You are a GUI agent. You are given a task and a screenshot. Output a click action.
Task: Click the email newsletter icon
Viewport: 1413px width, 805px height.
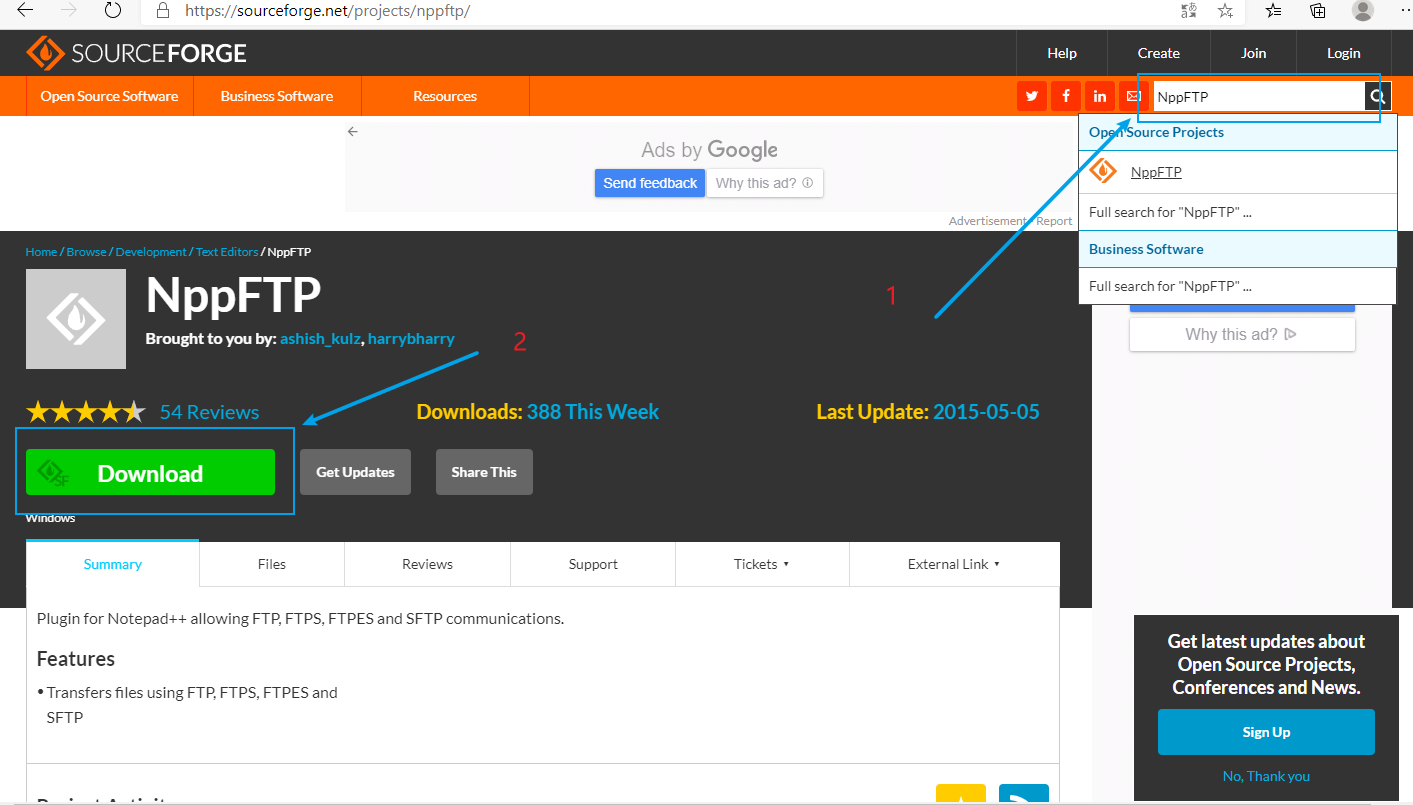1133,96
